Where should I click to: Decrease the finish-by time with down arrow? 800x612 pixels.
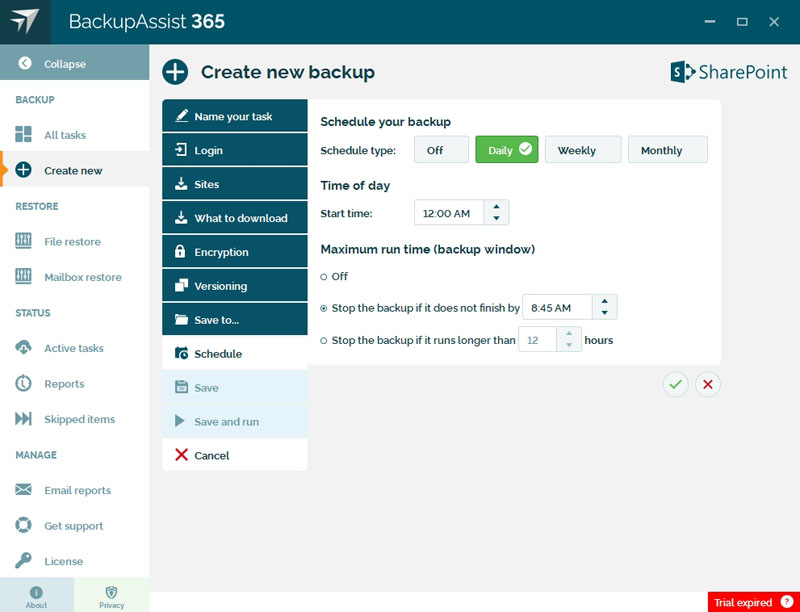(605, 313)
